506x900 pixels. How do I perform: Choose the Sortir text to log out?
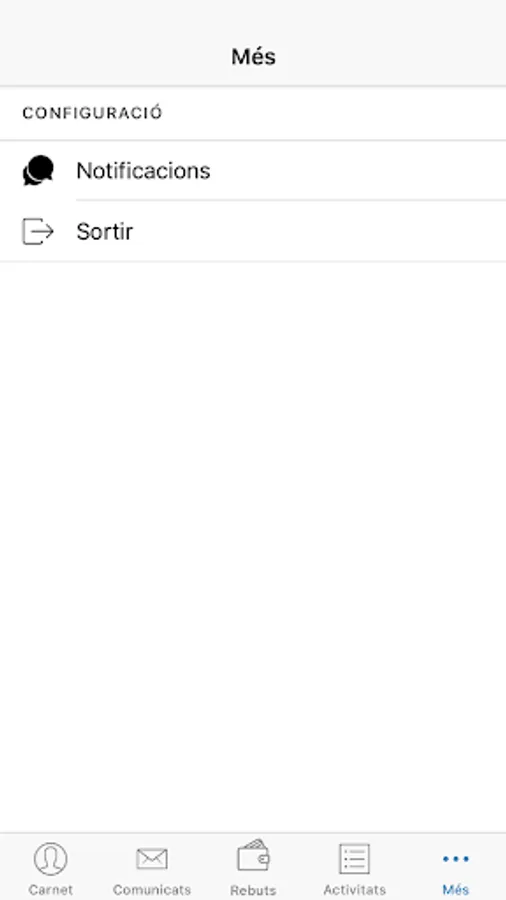(x=104, y=231)
